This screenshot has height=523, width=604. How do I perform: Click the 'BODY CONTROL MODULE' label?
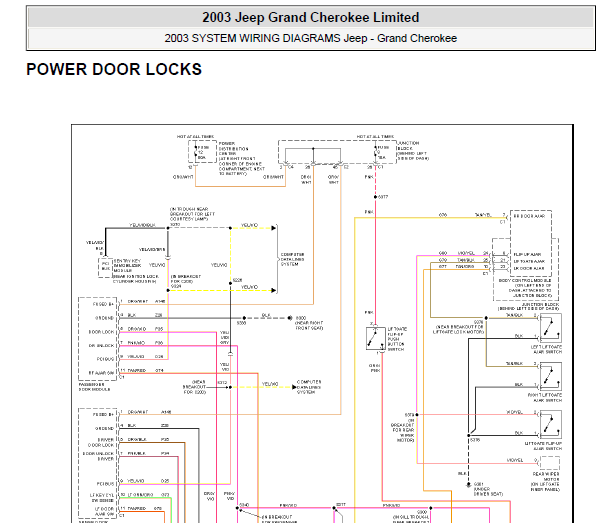(525, 281)
